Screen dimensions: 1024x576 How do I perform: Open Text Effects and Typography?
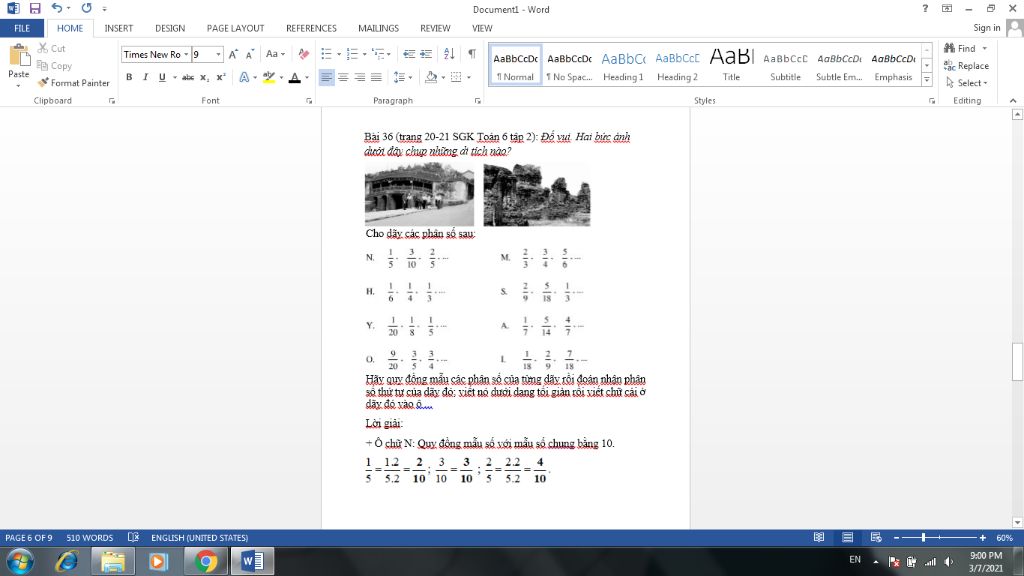[x=244, y=77]
